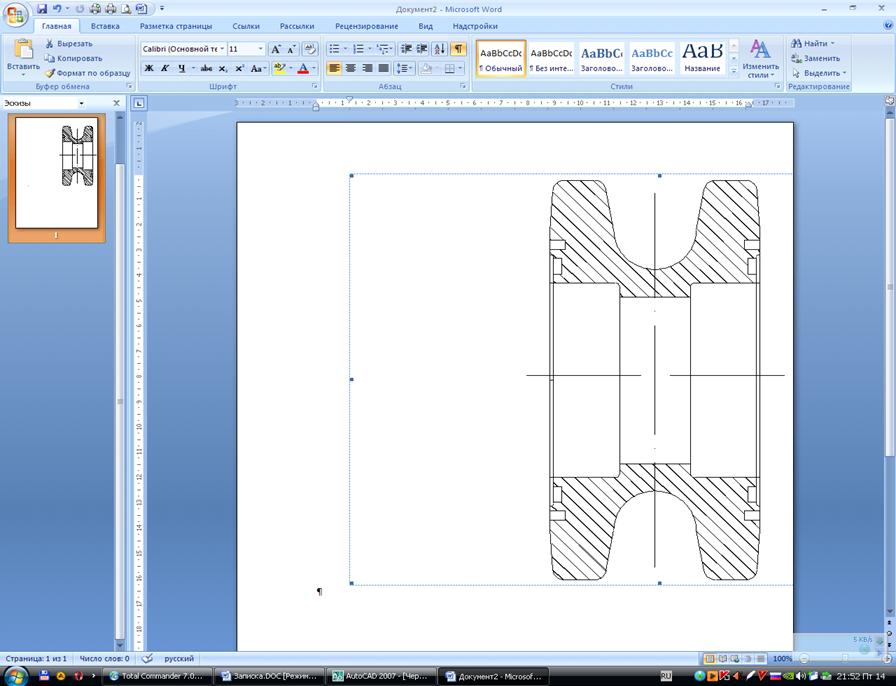Click the strikethrough text icon
Viewport: 896px width, 686px height.
click(x=206, y=69)
